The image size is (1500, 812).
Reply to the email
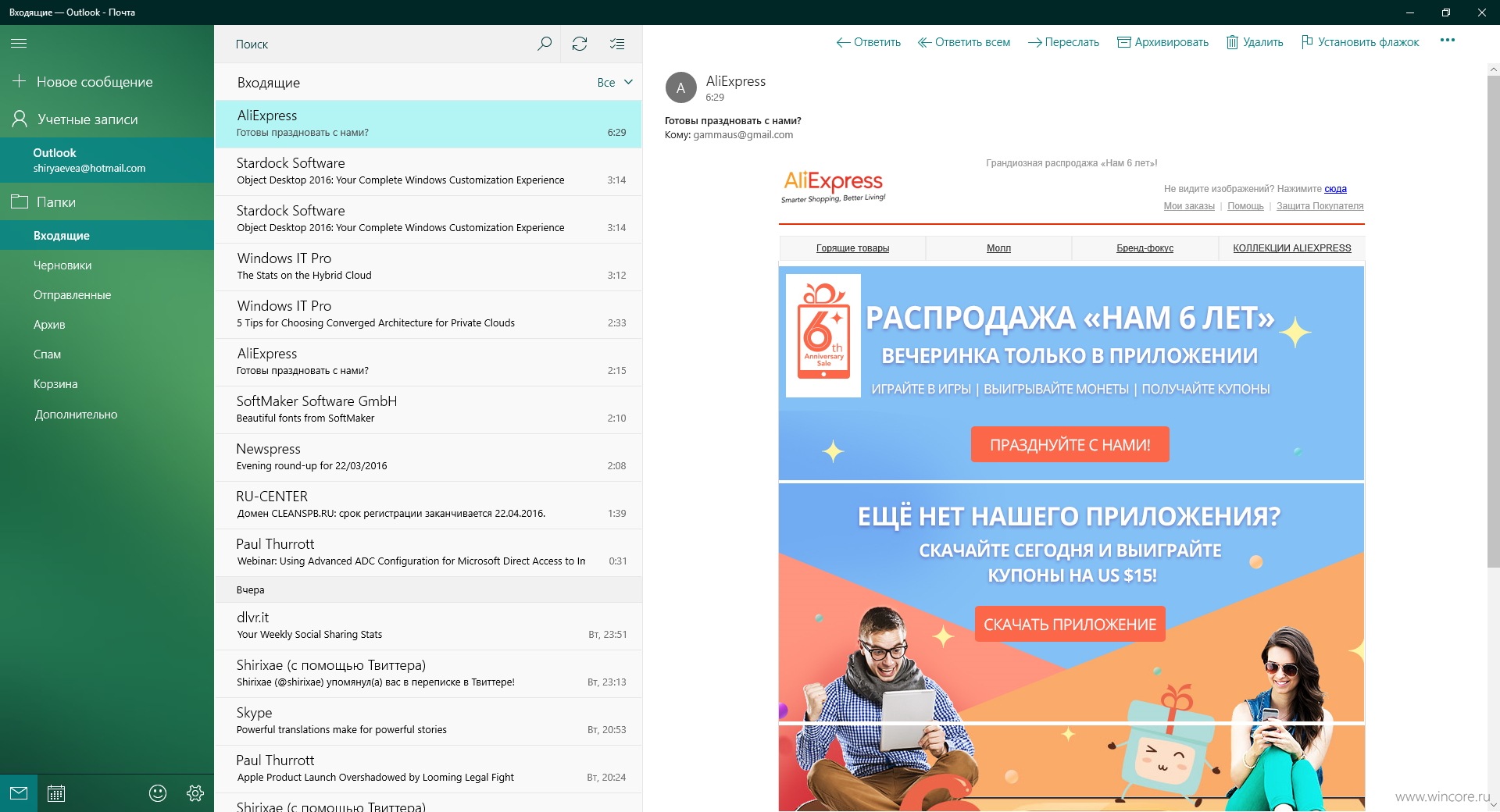pyautogui.click(x=868, y=42)
